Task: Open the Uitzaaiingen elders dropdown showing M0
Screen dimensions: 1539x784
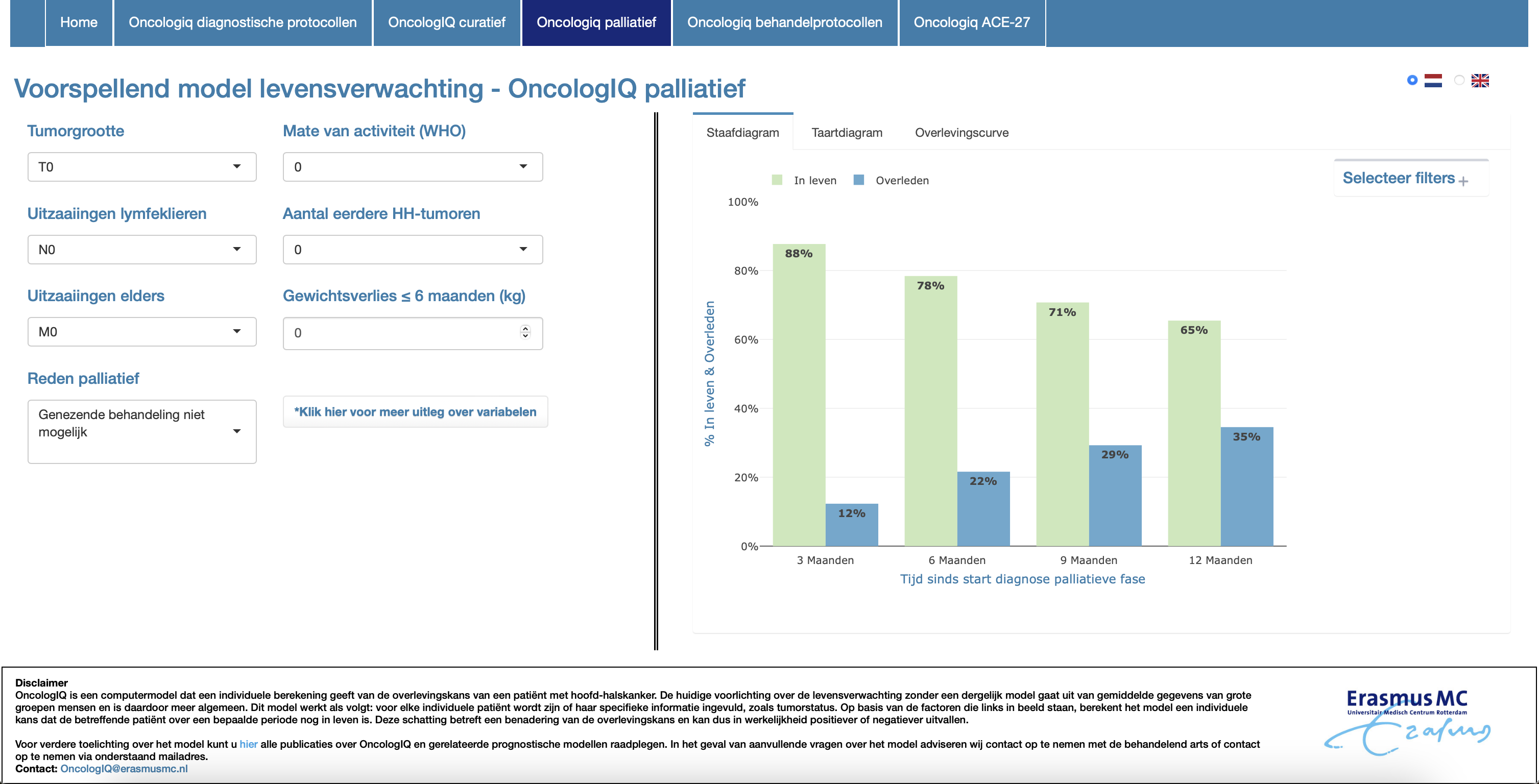Action: pos(141,332)
